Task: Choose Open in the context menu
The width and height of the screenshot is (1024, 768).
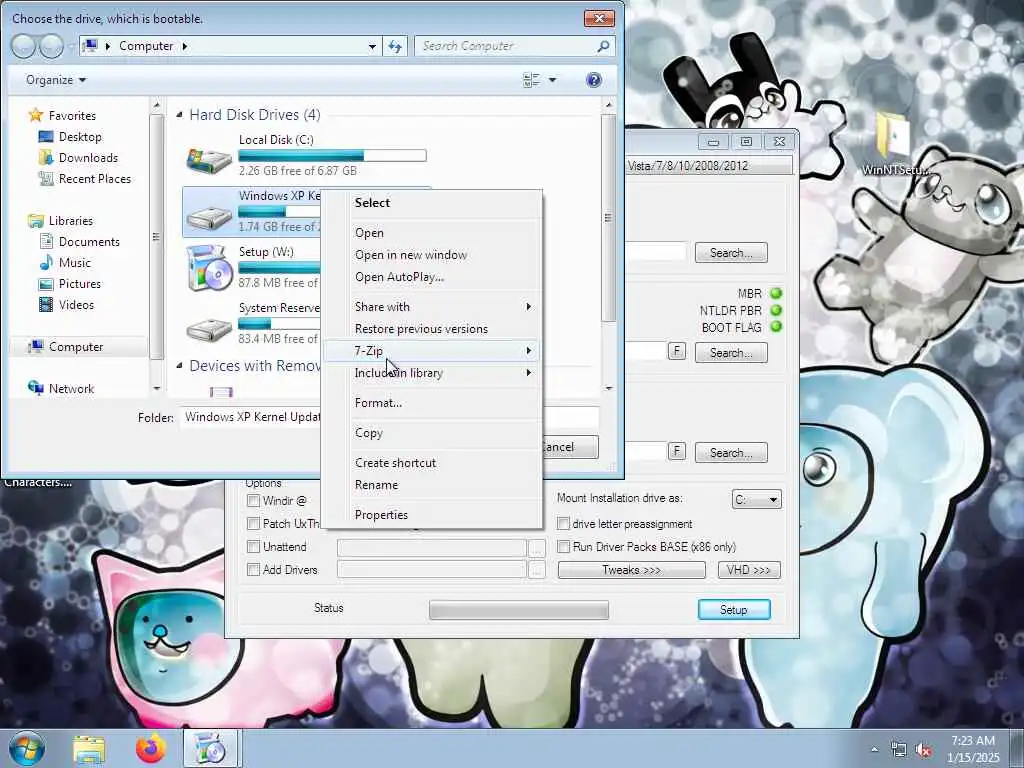Action: [x=431, y=233]
